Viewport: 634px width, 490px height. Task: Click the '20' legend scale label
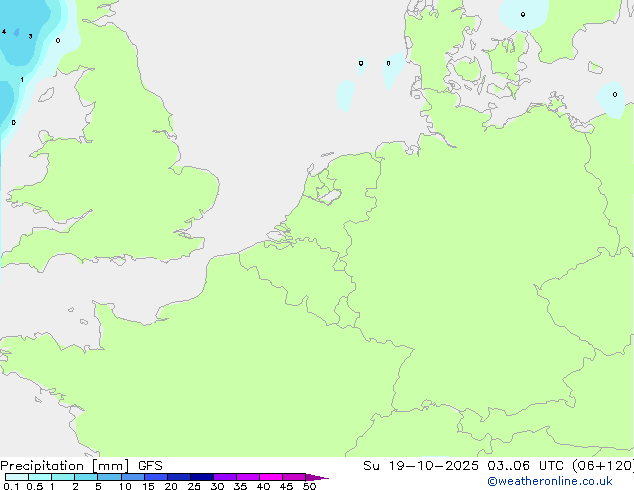click(171, 486)
